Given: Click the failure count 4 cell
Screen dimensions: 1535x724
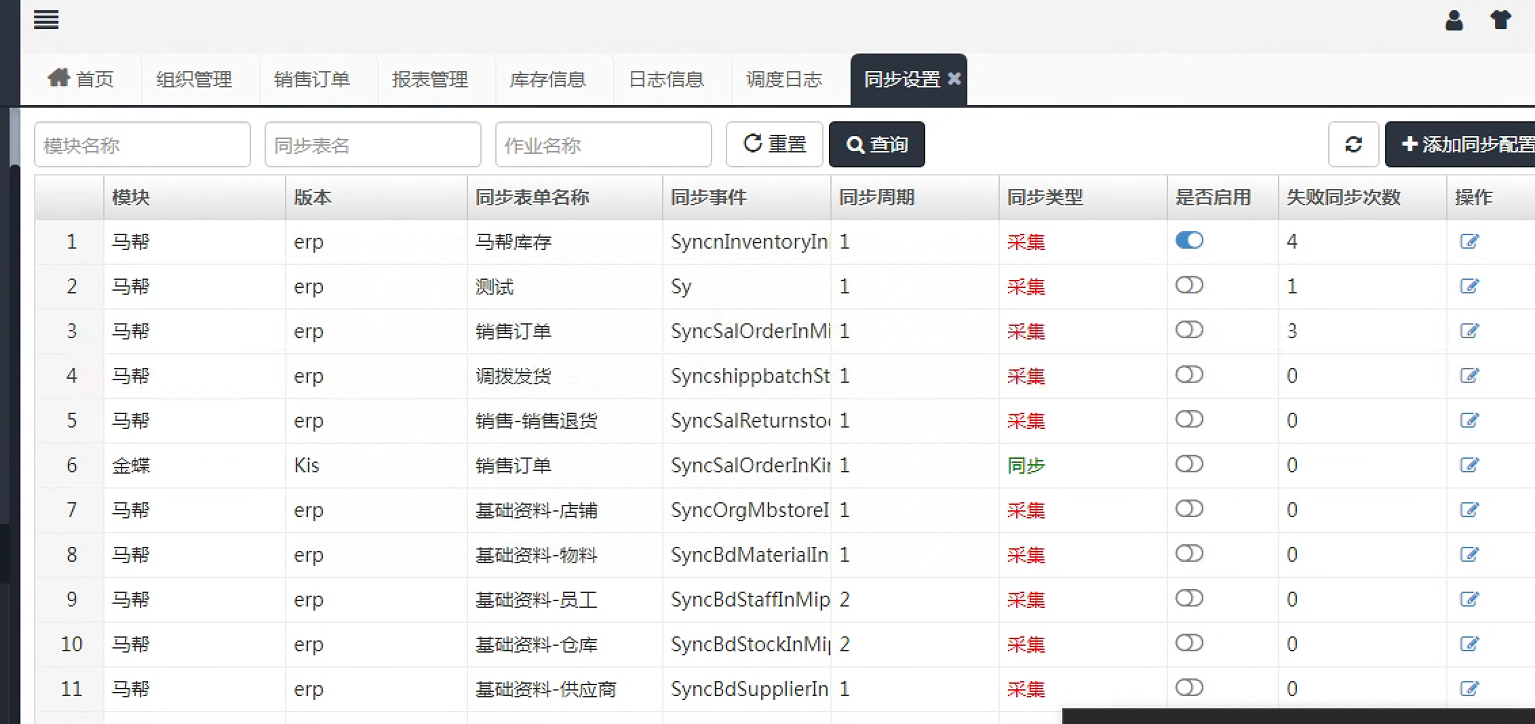Looking at the screenshot, I should 1363,241.
